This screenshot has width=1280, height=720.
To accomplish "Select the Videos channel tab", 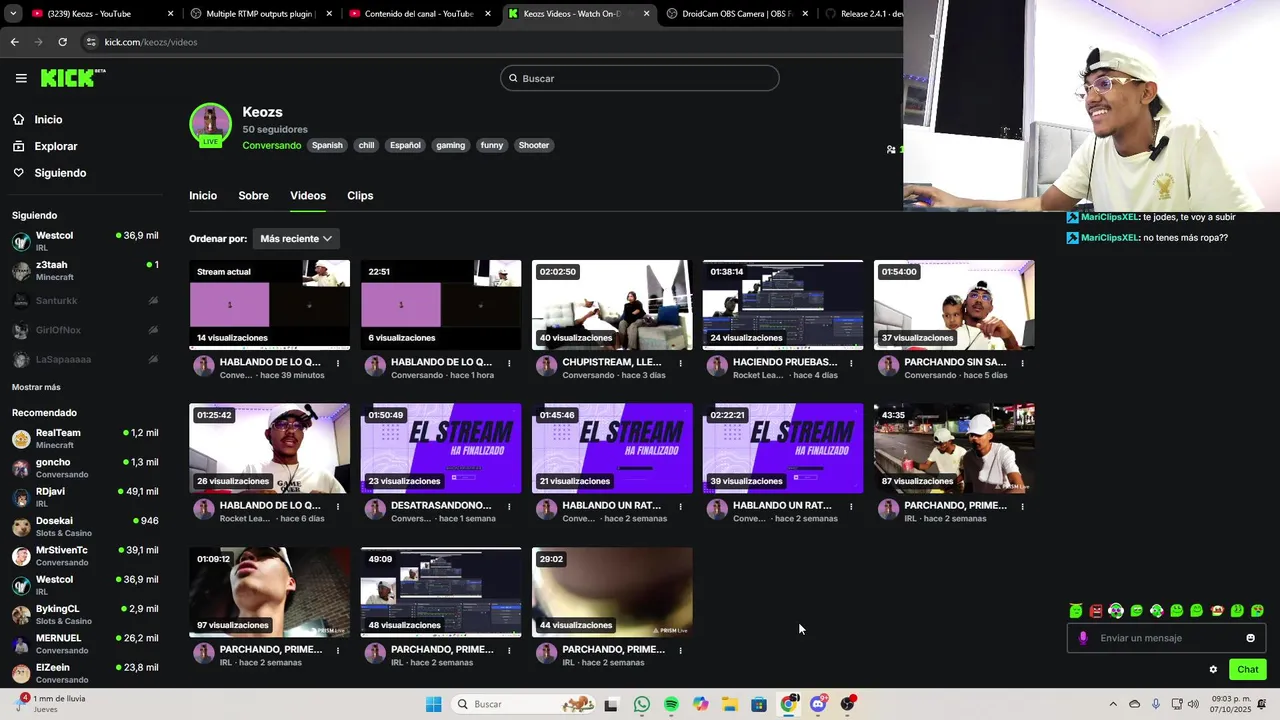I will 308,196.
